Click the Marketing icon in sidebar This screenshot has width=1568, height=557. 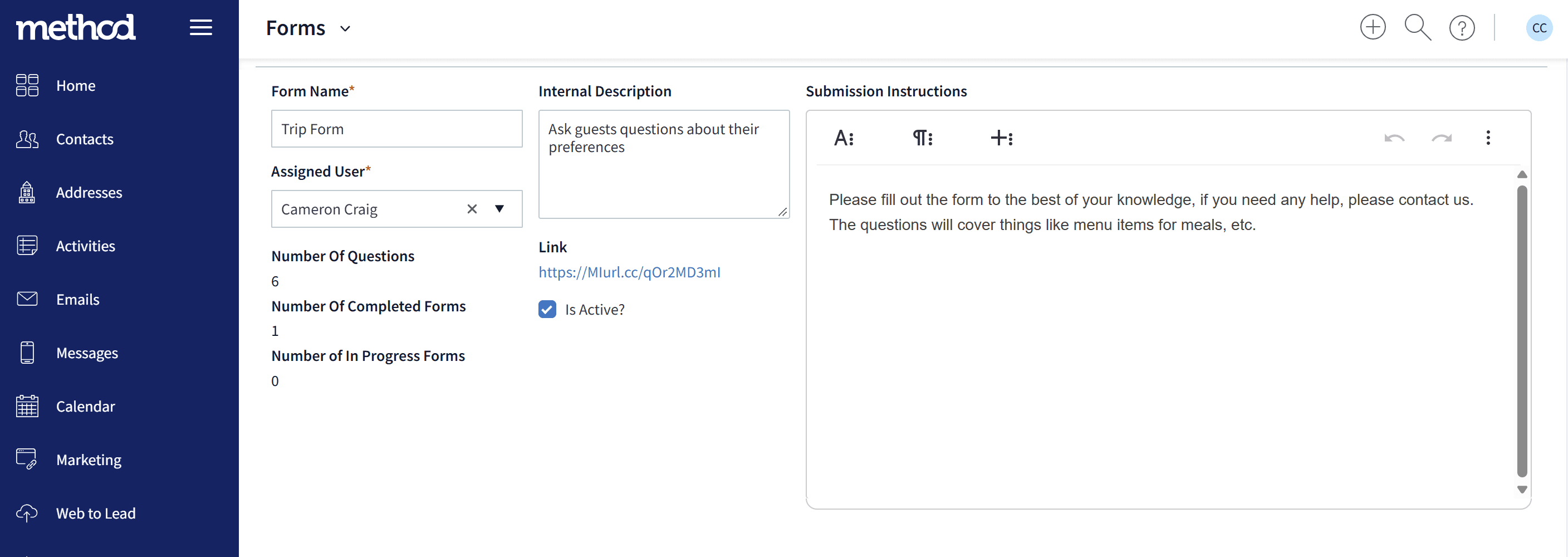(27, 460)
